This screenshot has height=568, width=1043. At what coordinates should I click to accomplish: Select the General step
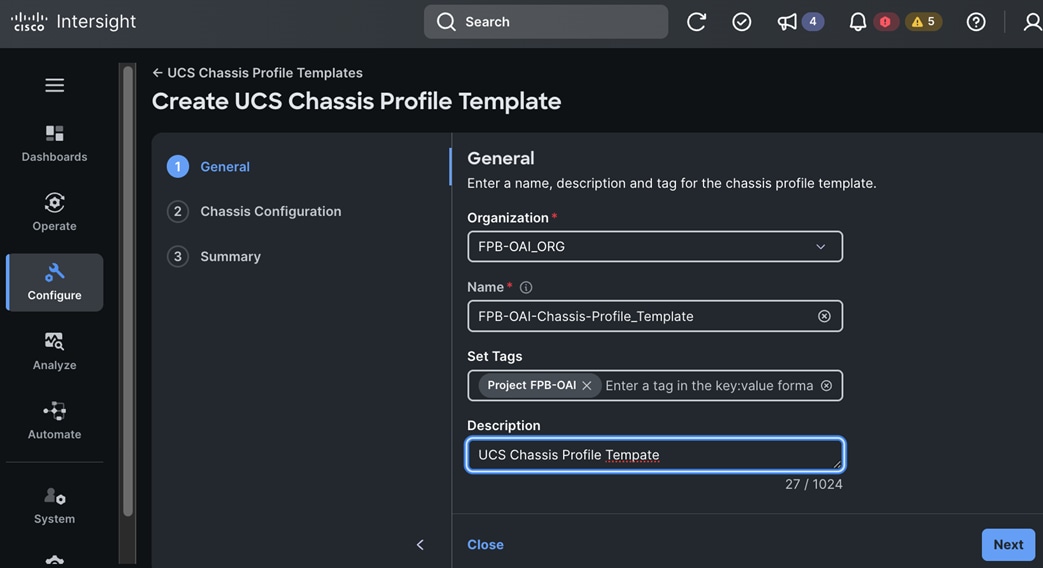coord(208,166)
